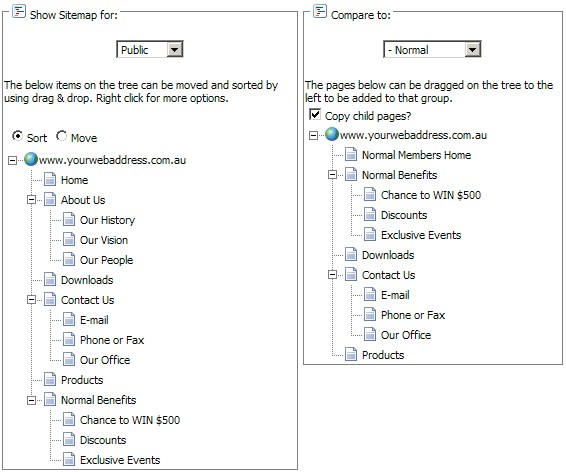The image size is (566, 472).
Task: Click the sitemap icon beside Compare to
Action: tap(320, 11)
